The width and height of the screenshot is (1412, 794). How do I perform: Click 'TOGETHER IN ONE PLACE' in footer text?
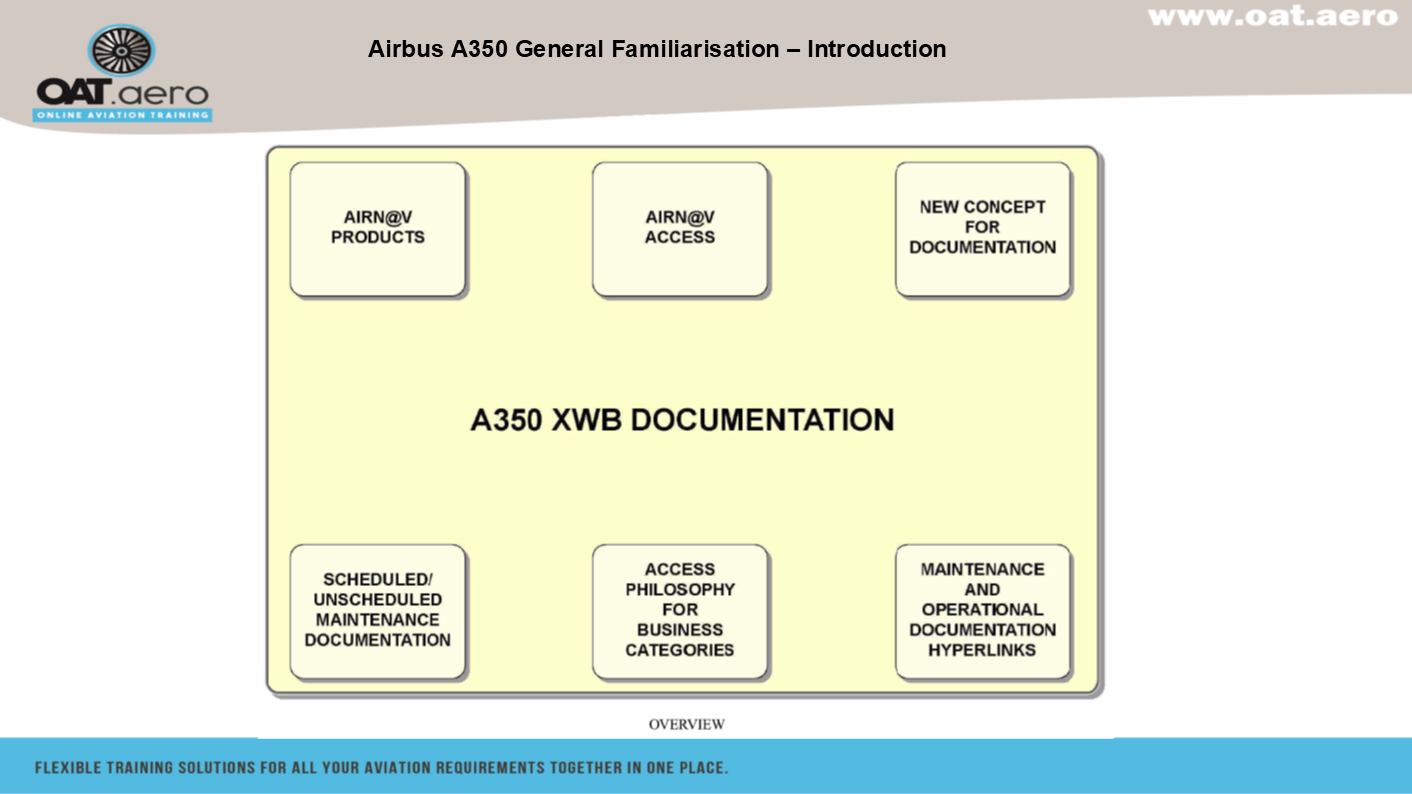(636, 768)
